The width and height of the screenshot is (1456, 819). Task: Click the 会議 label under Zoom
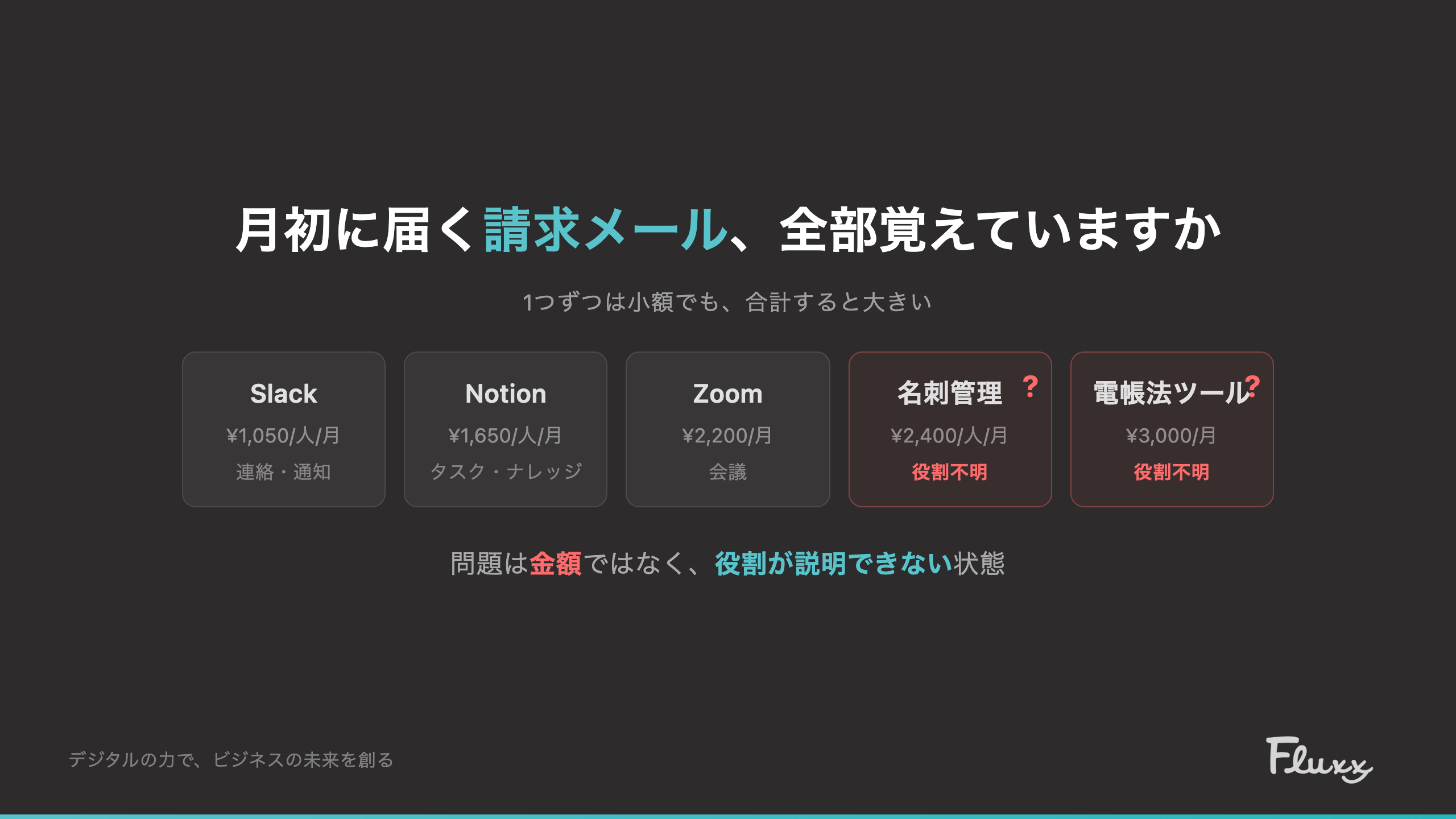point(727,471)
